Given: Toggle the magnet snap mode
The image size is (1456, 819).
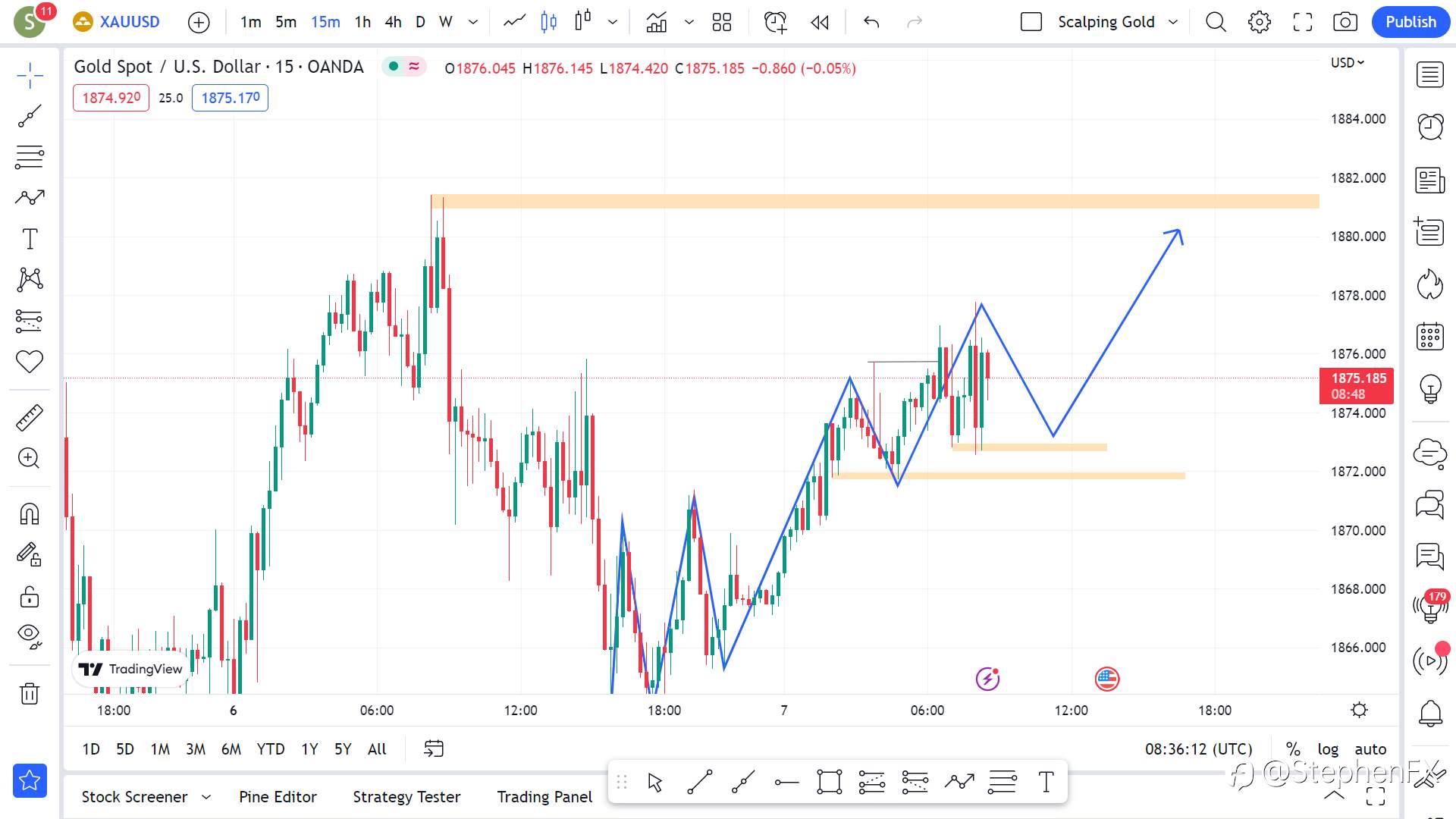Looking at the screenshot, I should pyautogui.click(x=30, y=514).
